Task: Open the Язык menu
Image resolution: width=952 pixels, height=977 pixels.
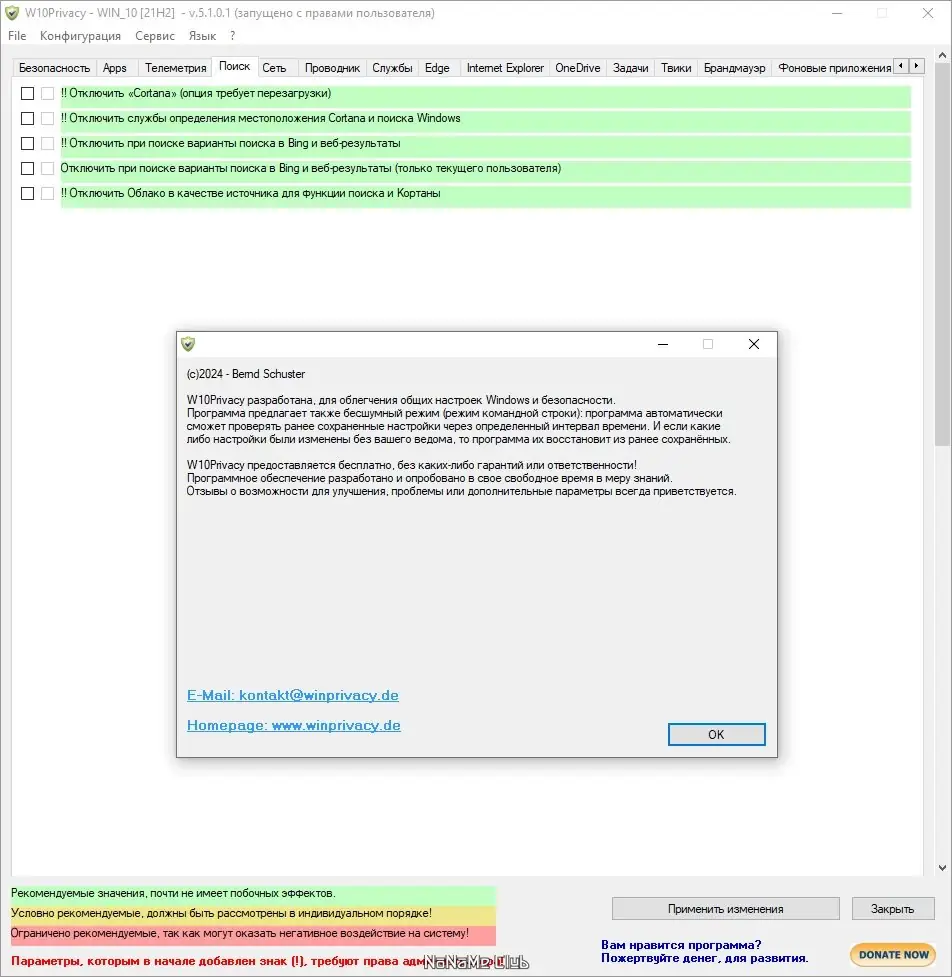Action: tap(202, 36)
